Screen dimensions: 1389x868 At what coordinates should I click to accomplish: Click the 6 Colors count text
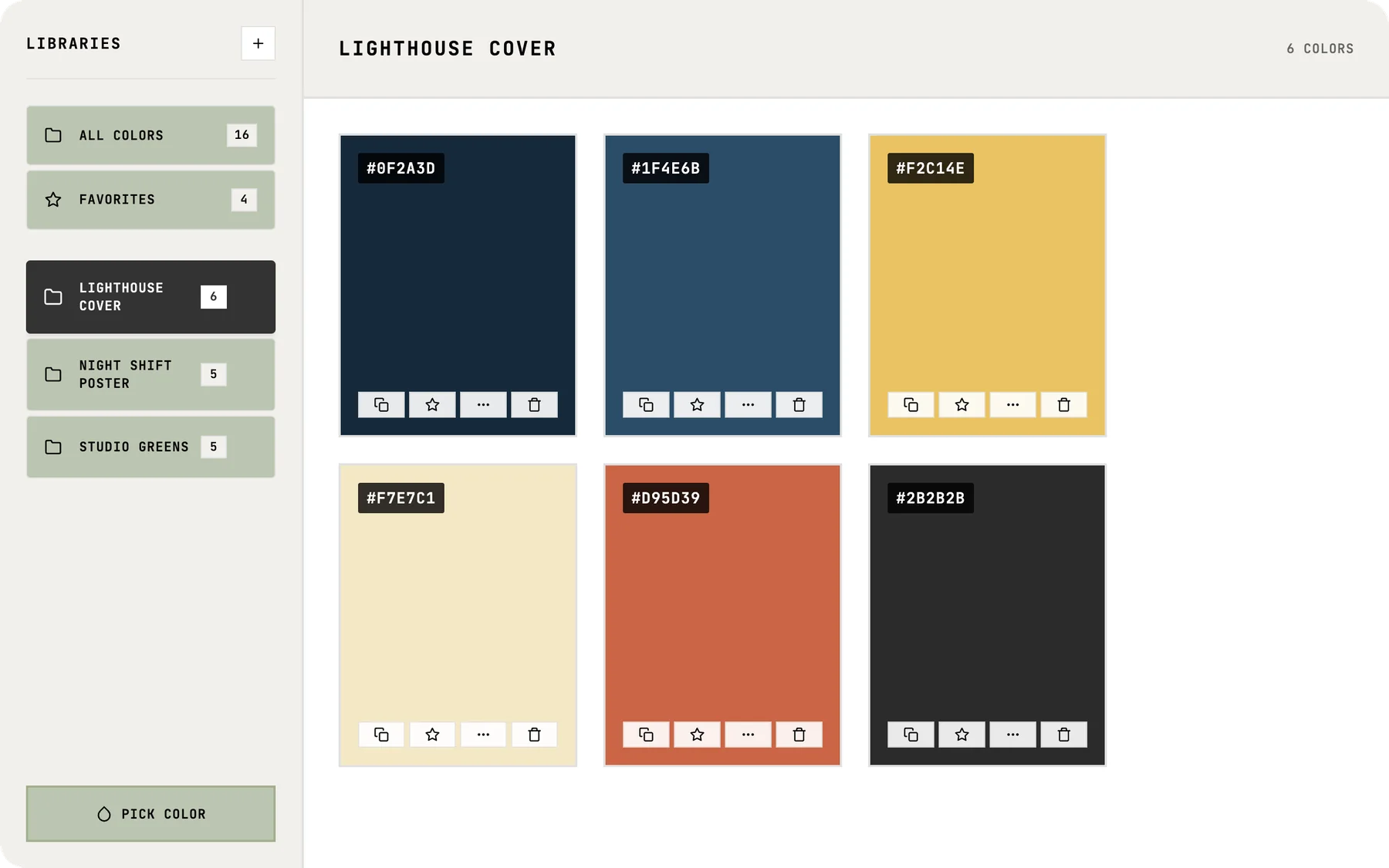point(1320,49)
